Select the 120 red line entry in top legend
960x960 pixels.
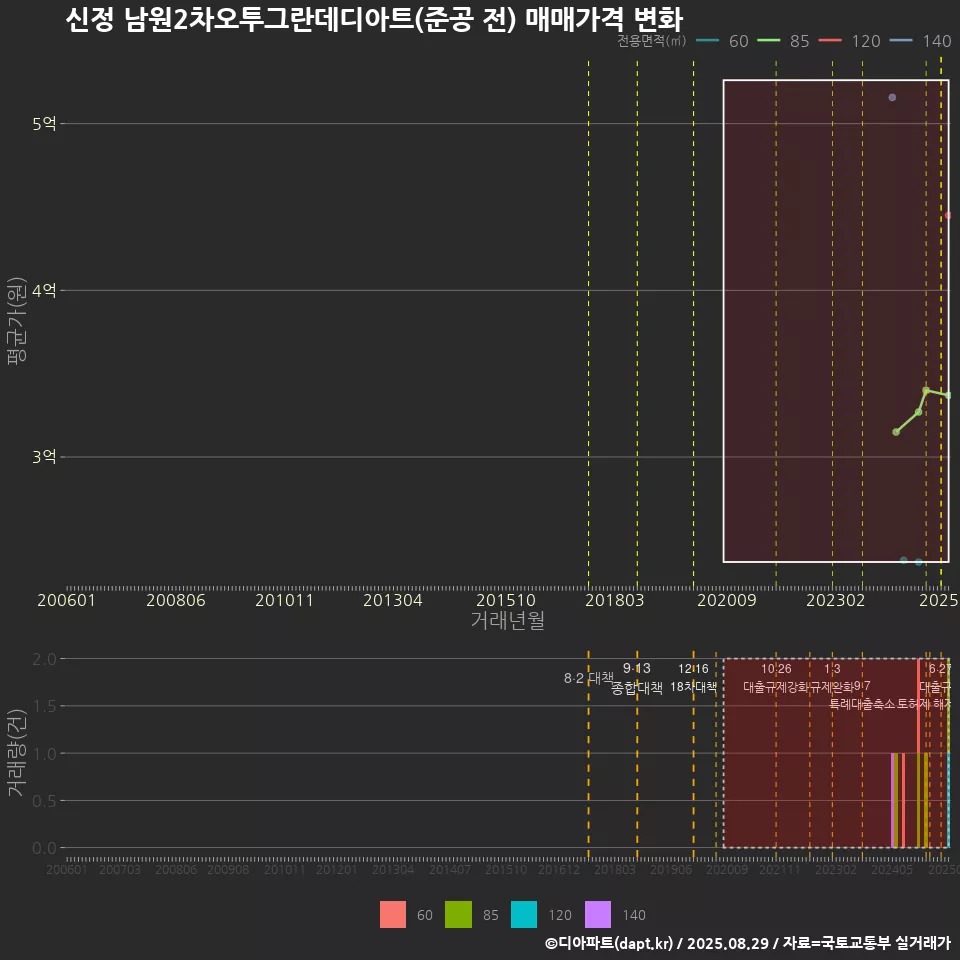[849, 41]
